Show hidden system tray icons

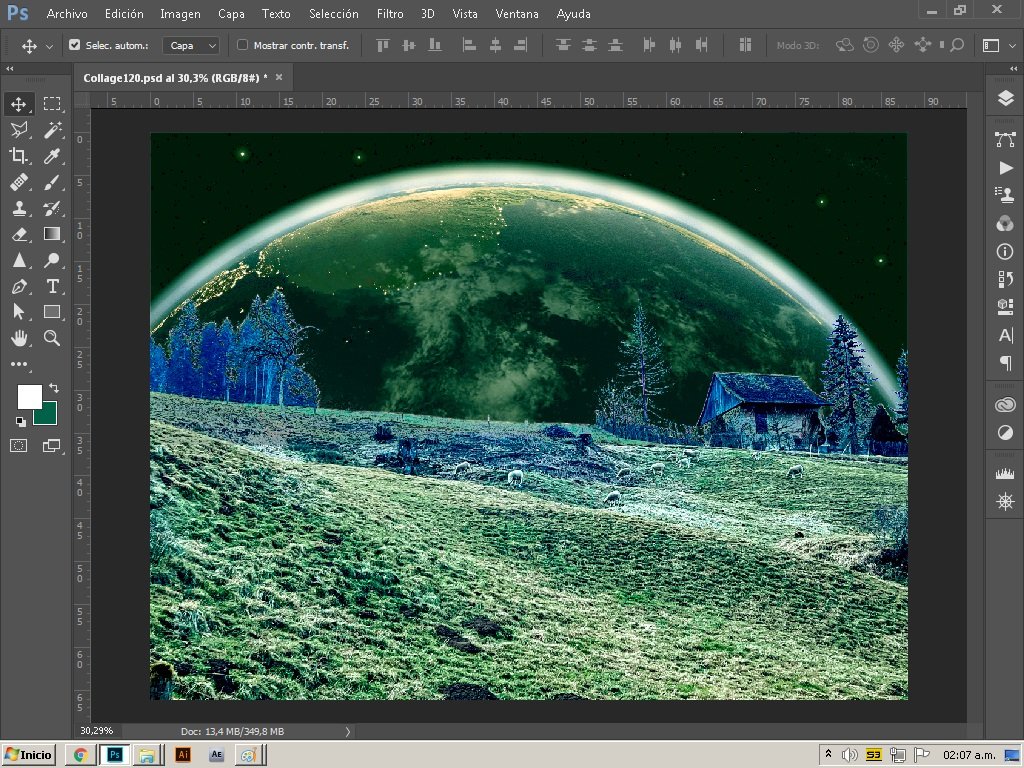click(828, 754)
